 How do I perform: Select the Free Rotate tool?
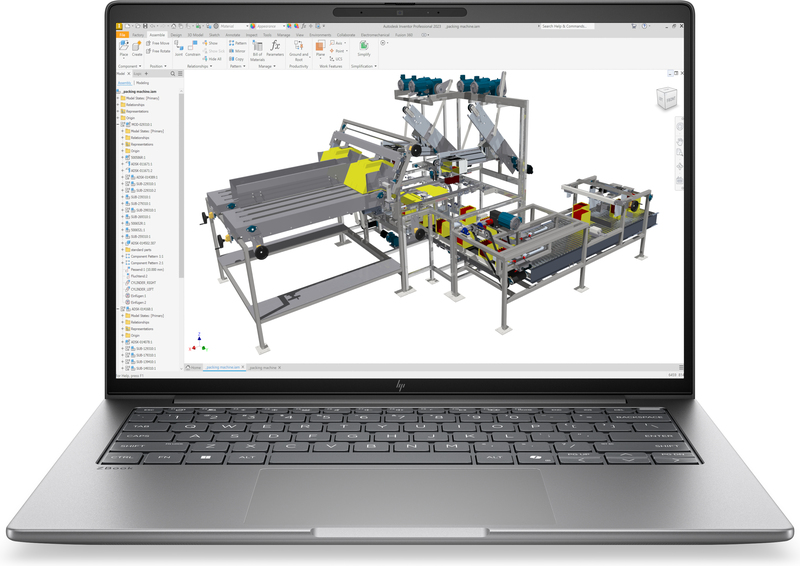pos(158,51)
